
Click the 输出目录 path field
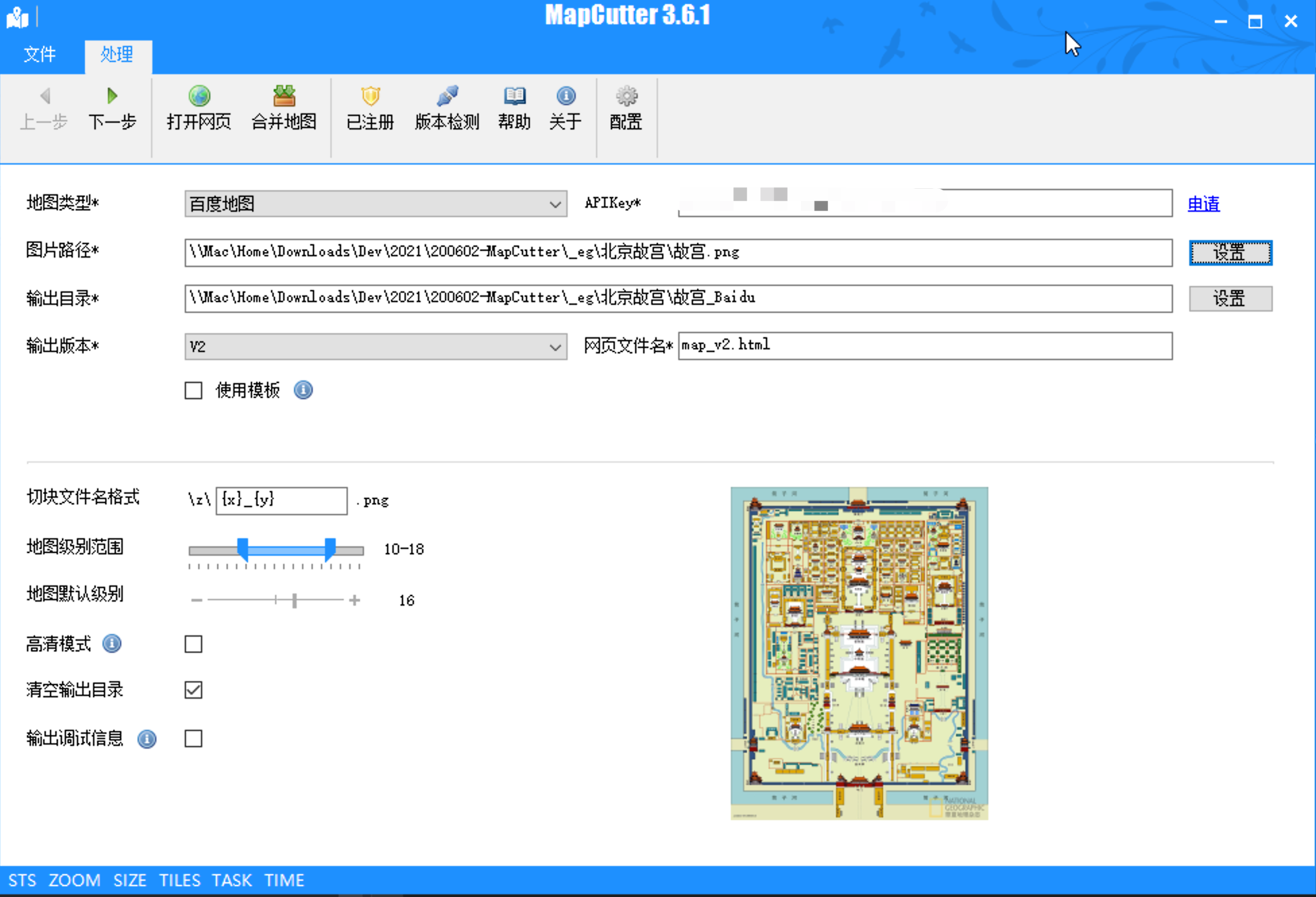[x=678, y=298]
